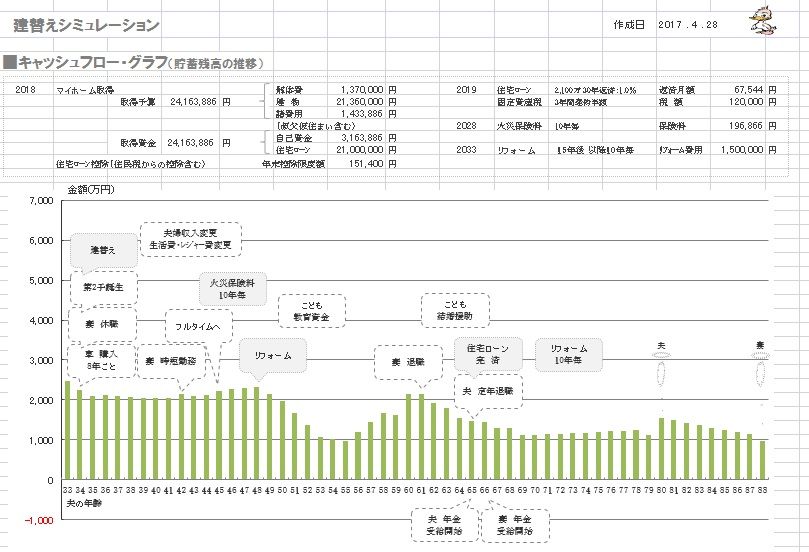Click the 取得予算 value '24,163,886'

tap(193, 102)
